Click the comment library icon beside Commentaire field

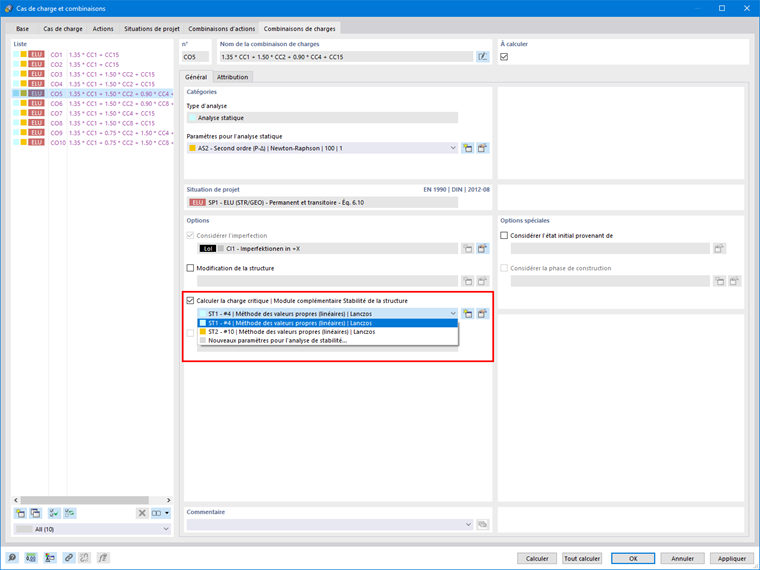coord(482,524)
